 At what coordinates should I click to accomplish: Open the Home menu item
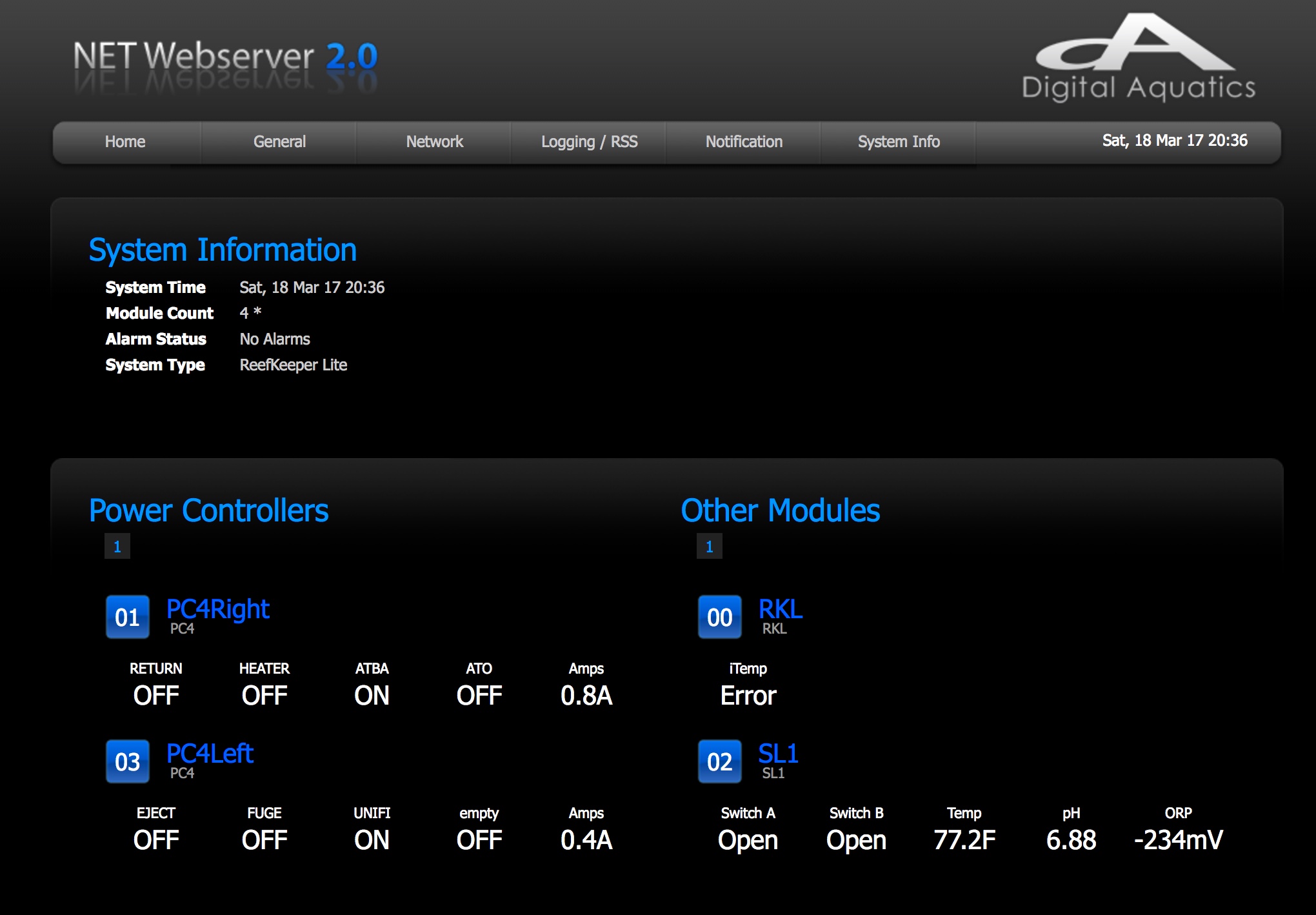pyautogui.click(x=125, y=142)
